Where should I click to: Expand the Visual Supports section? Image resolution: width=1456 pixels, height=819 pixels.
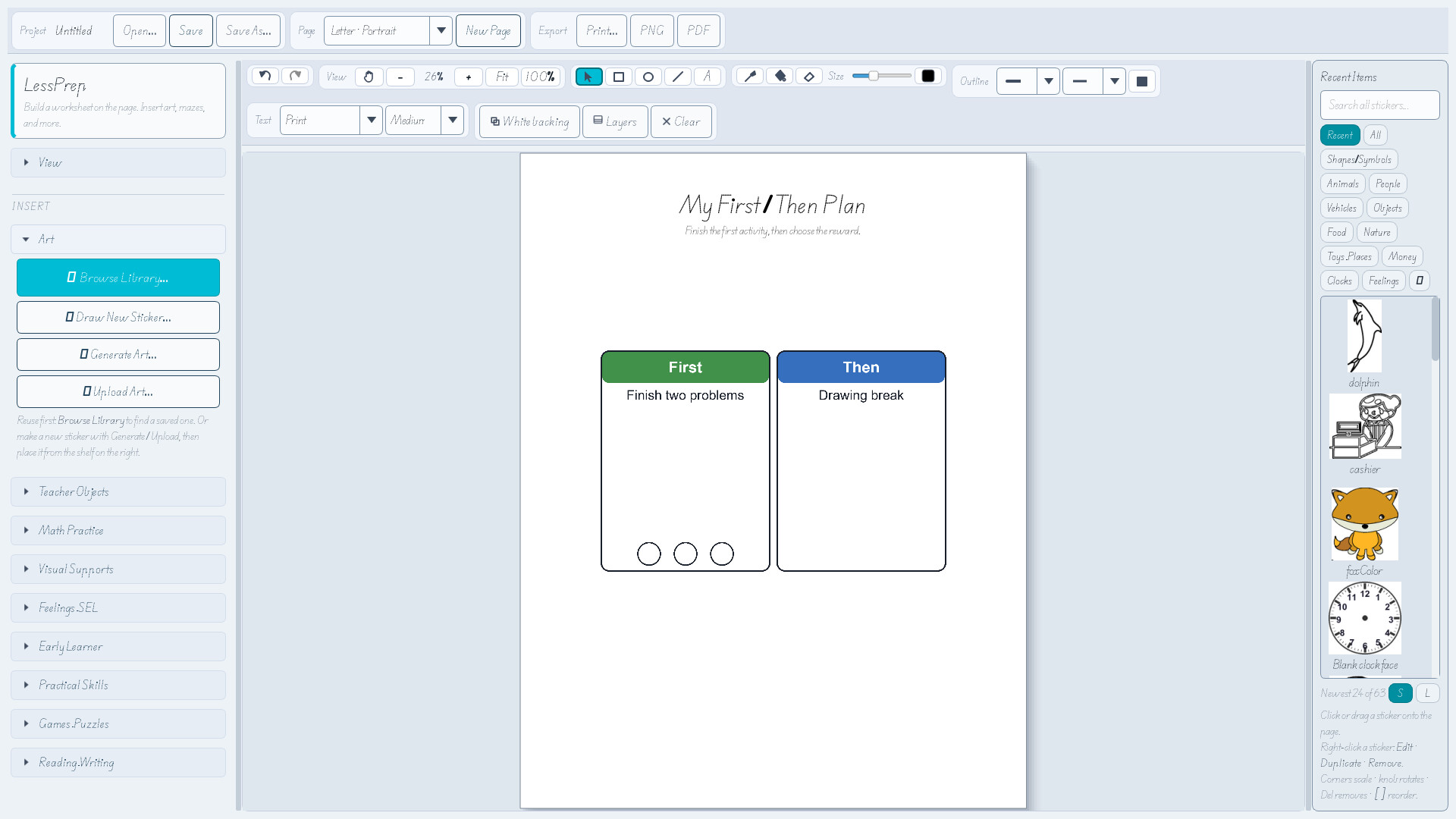pos(118,570)
